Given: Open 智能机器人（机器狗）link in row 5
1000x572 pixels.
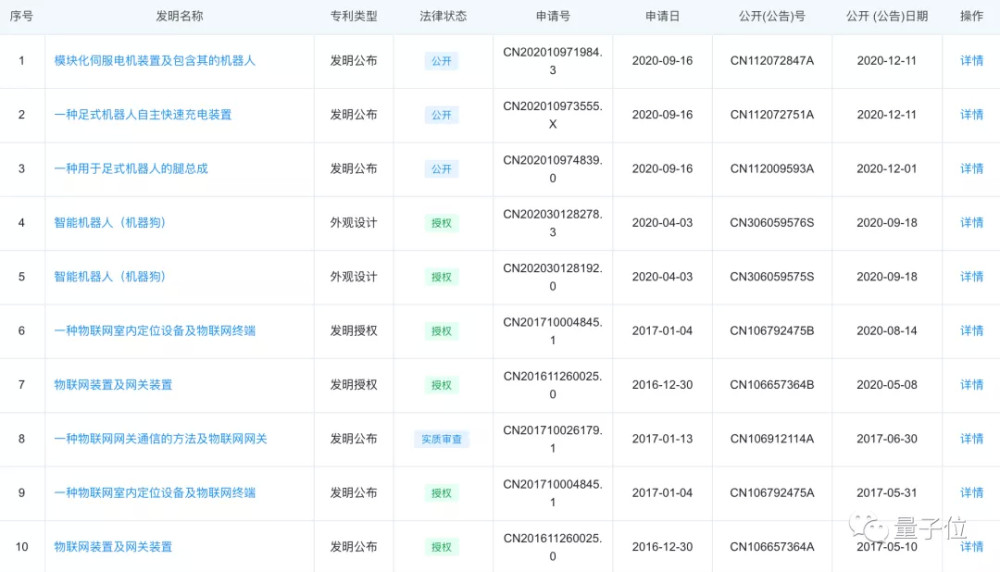Looking at the screenshot, I should 110,277.
